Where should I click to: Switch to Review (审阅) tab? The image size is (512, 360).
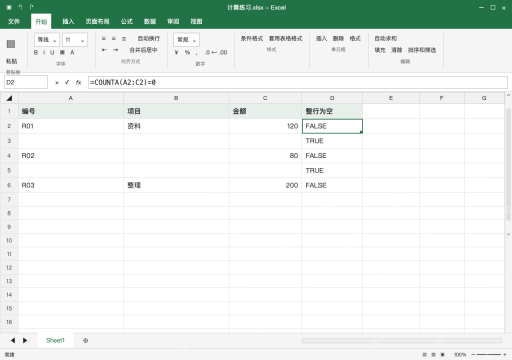[x=173, y=21]
